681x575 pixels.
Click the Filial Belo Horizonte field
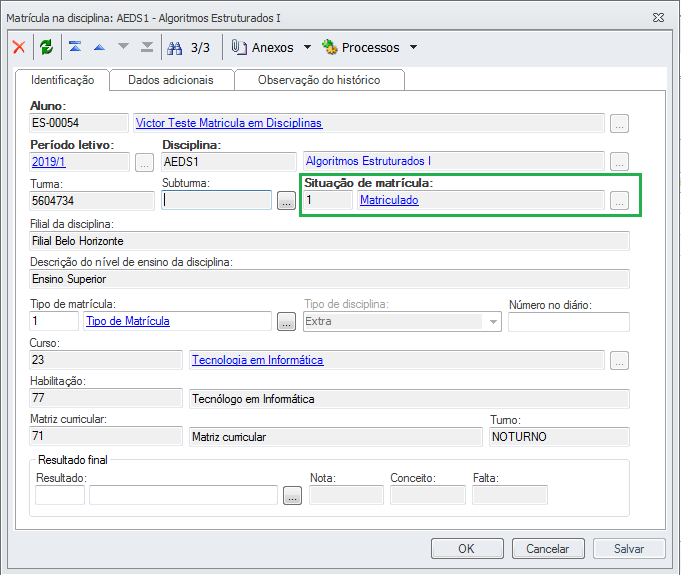(x=330, y=241)
